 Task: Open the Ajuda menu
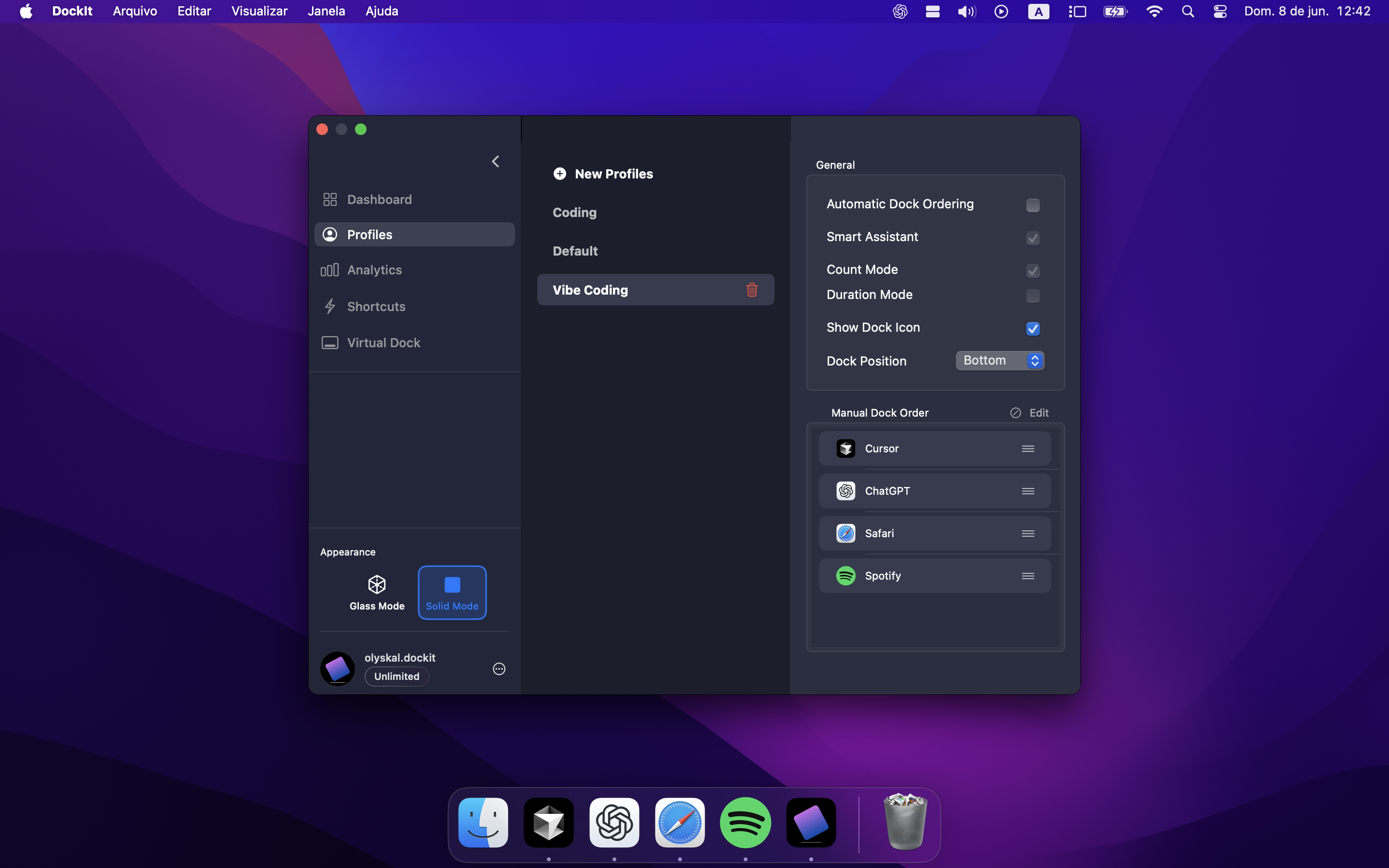click(381, 11)
